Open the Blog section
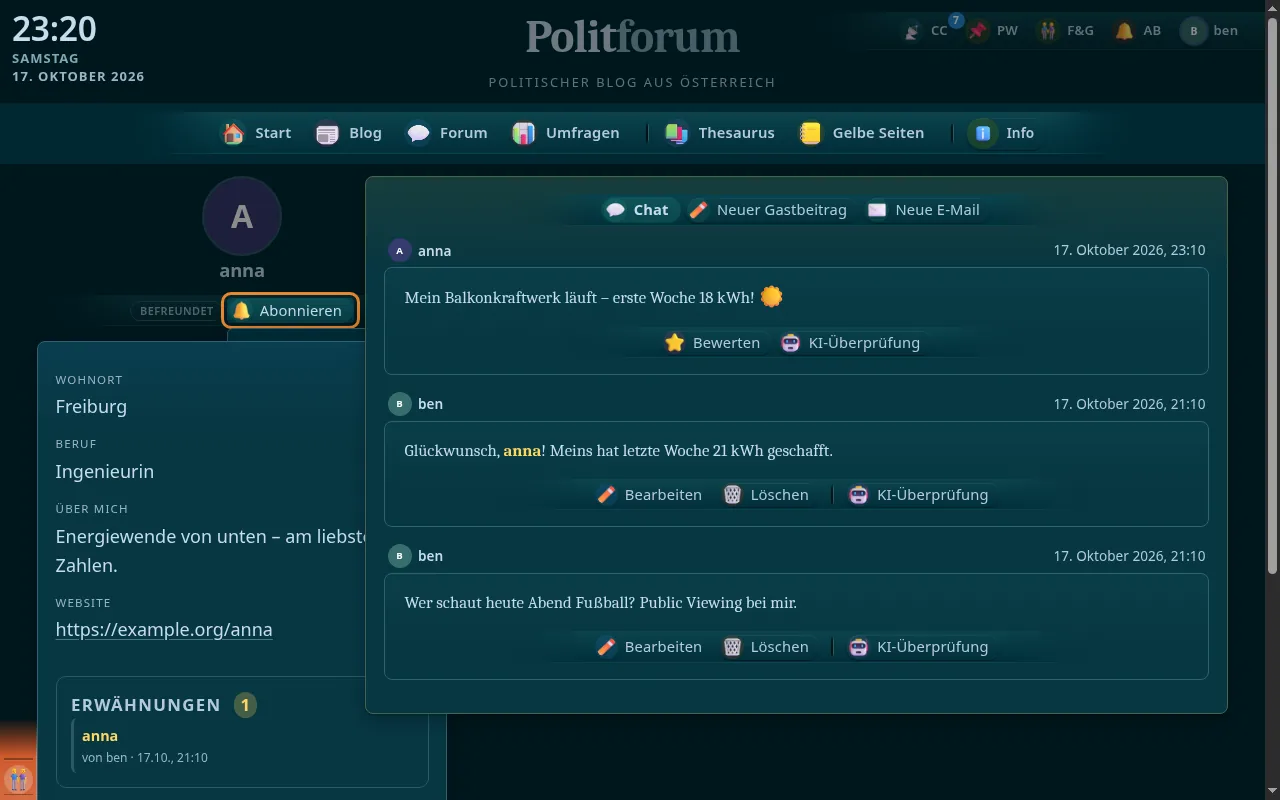This screenshot has width=1280, height=800. (x=349, y=133)
